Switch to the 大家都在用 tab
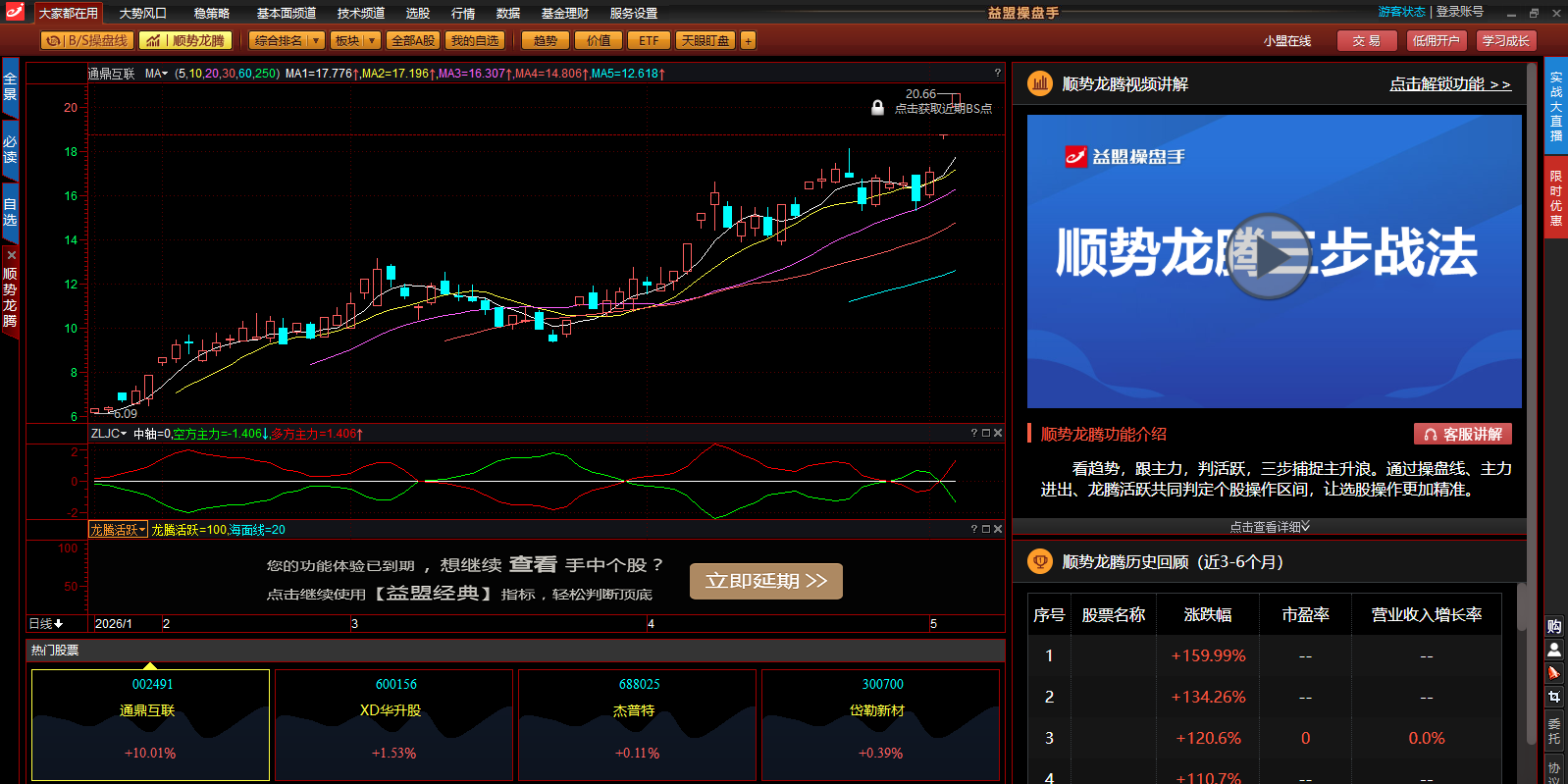 click(x=69, y=13)
